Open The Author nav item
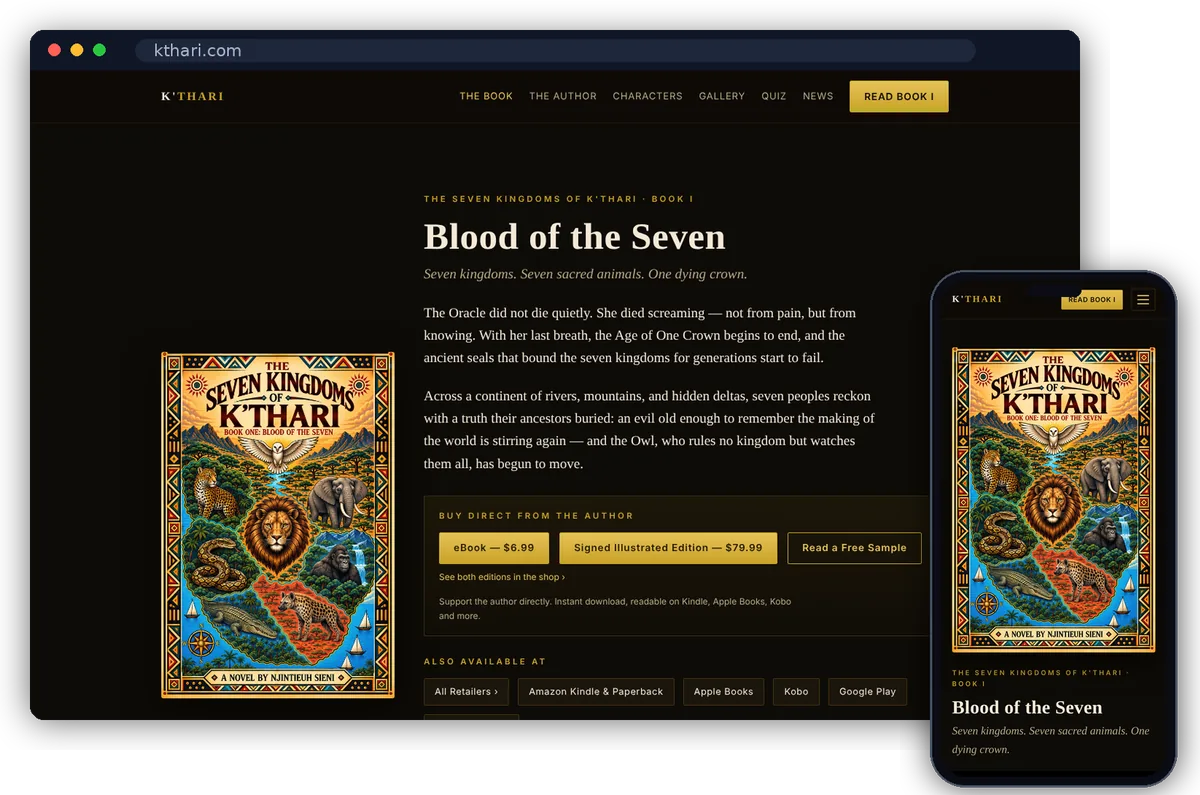1200x795 pixels. (x=563, y=96)
